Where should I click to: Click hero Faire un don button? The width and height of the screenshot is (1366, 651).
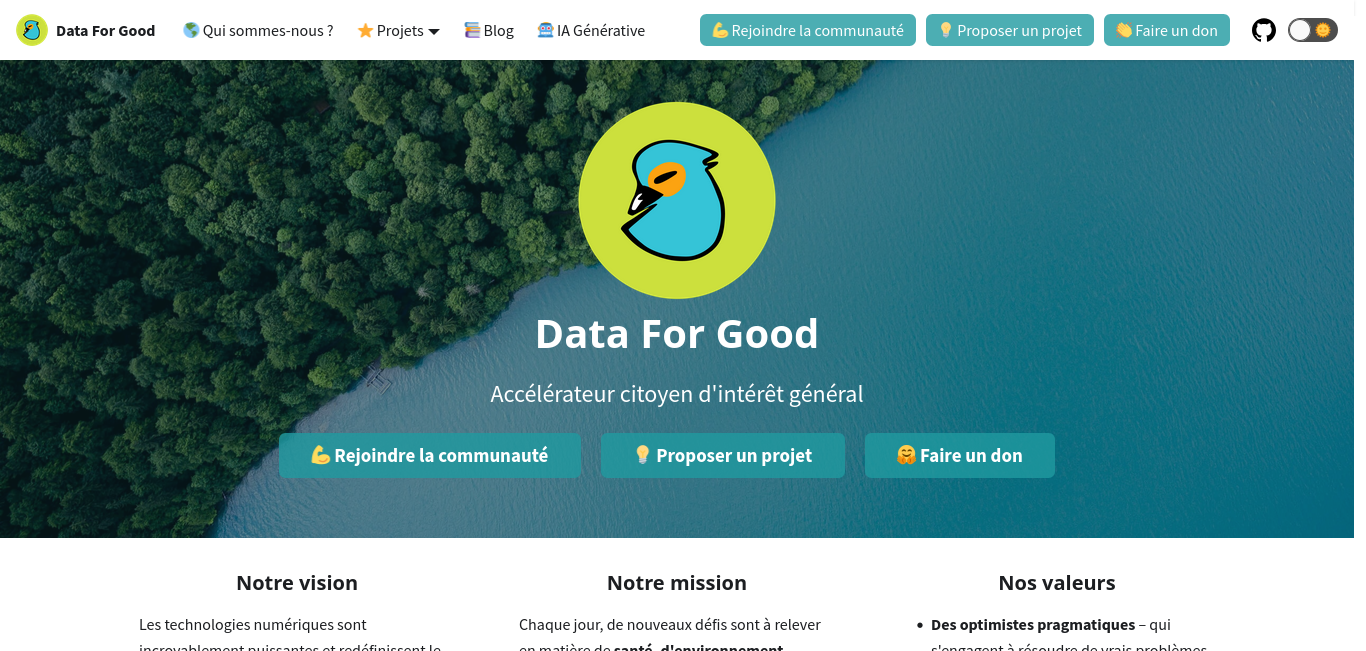[960, 455]
